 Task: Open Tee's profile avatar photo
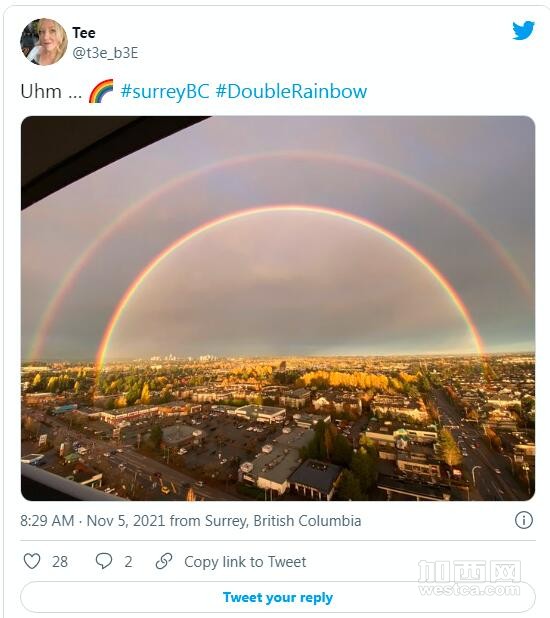(x=44, y=41)
